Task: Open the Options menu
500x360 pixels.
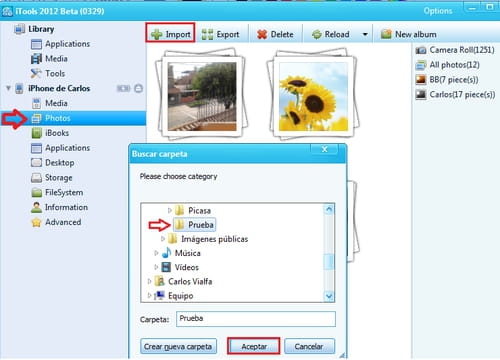Action: 438,11
